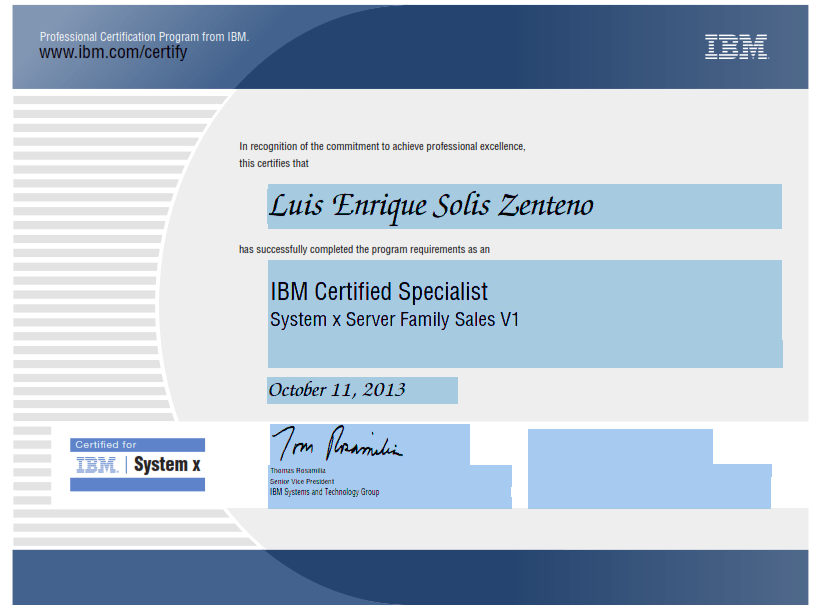Select the 'Professional Certification Program from IBM.' text
Image resolution: width=825 pixels, height=605 pixels.
click(x=144, y=36)
